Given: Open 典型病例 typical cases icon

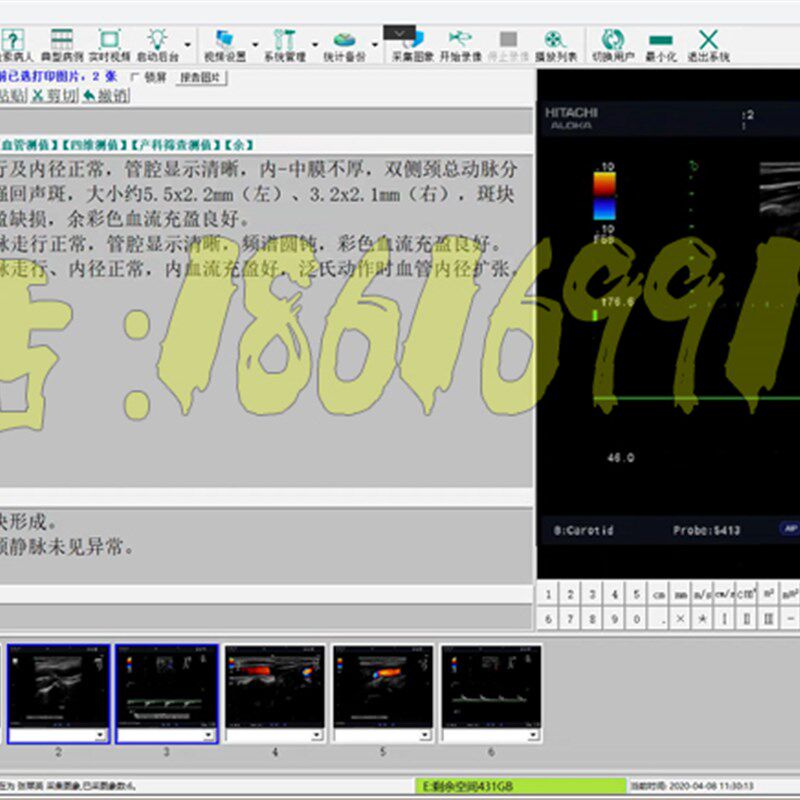Looking at the screenshot, I should [x=61, y=44].
